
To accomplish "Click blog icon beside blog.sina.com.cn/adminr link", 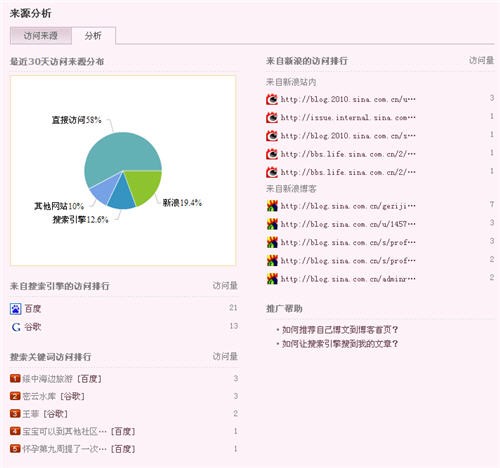I will [x=272, y=279].
